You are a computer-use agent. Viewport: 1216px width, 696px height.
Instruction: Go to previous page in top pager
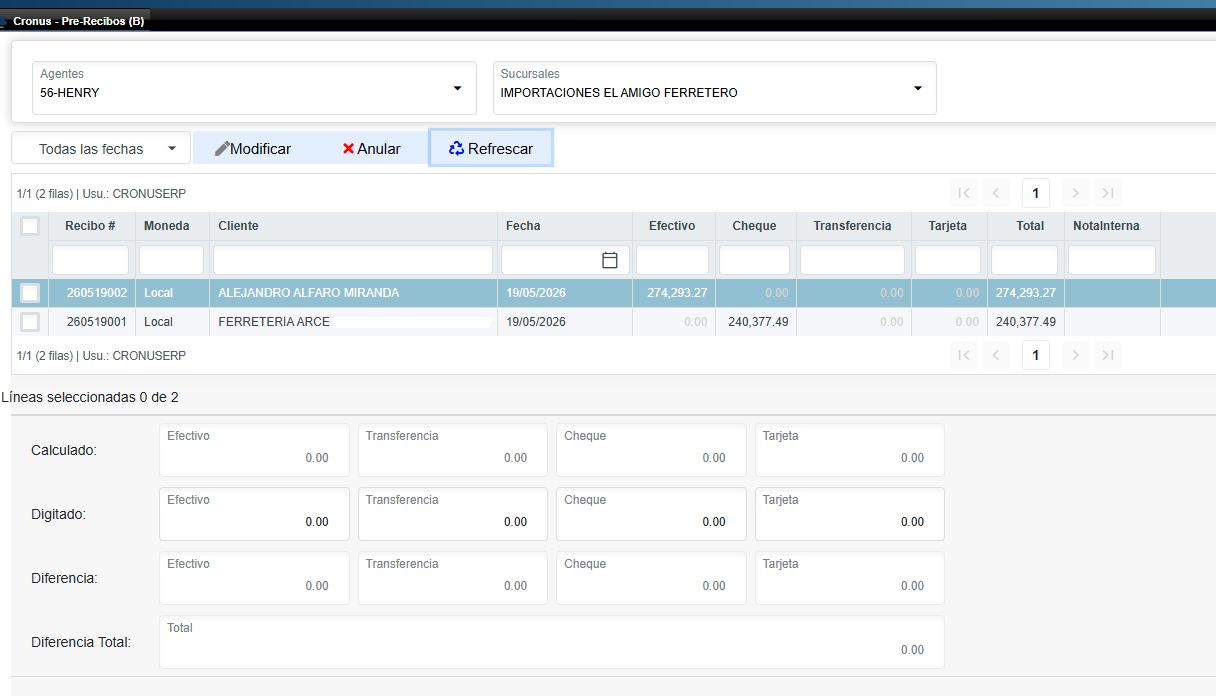[x=996, y=193]
